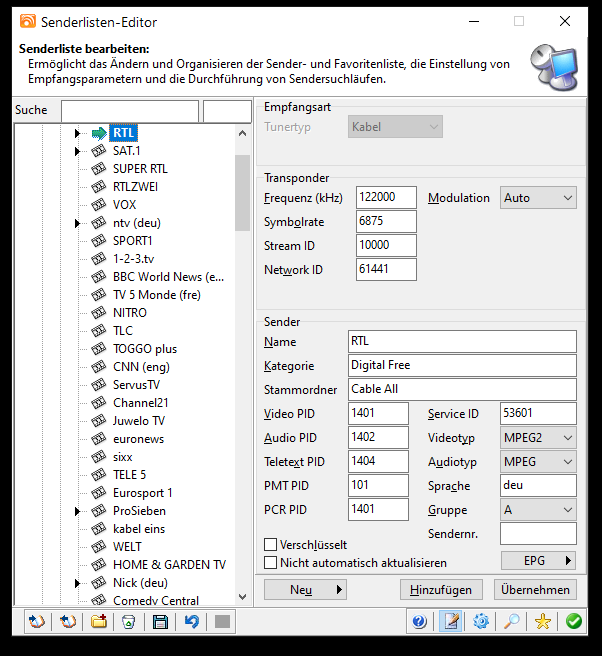The height and width of the screenshot is (656, 602).
Task: Click the Frequenz (kHz) input field
Action: [386, 198]
